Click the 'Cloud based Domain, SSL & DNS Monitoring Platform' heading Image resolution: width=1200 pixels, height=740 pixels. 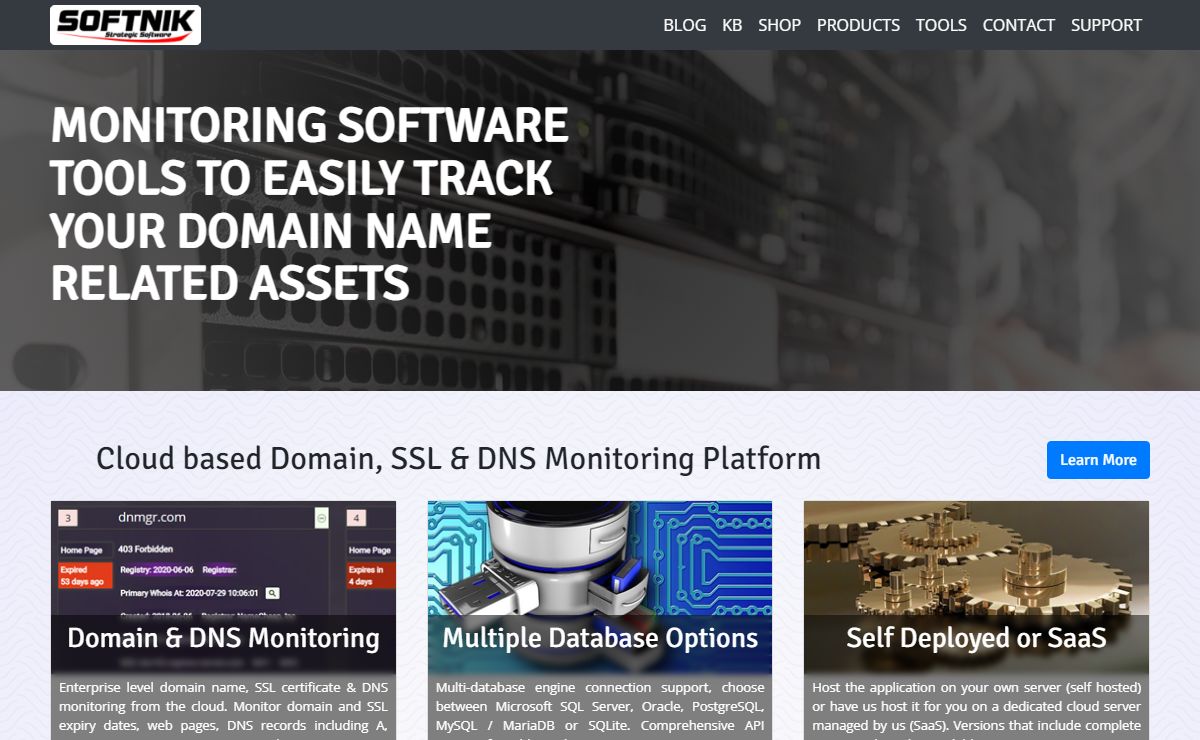pyautogui.click(x=458, y=459)
